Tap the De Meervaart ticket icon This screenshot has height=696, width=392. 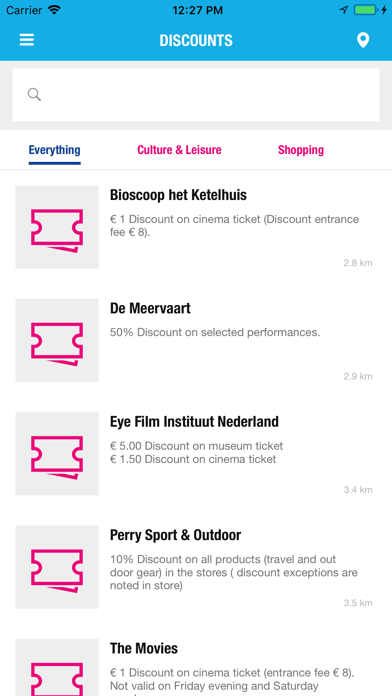[57, 340]
